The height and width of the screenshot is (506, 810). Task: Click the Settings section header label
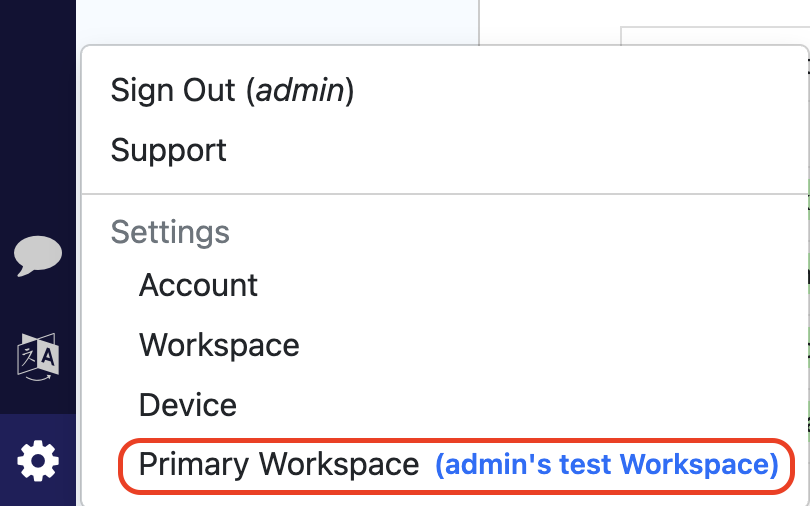tap(170, 232)
